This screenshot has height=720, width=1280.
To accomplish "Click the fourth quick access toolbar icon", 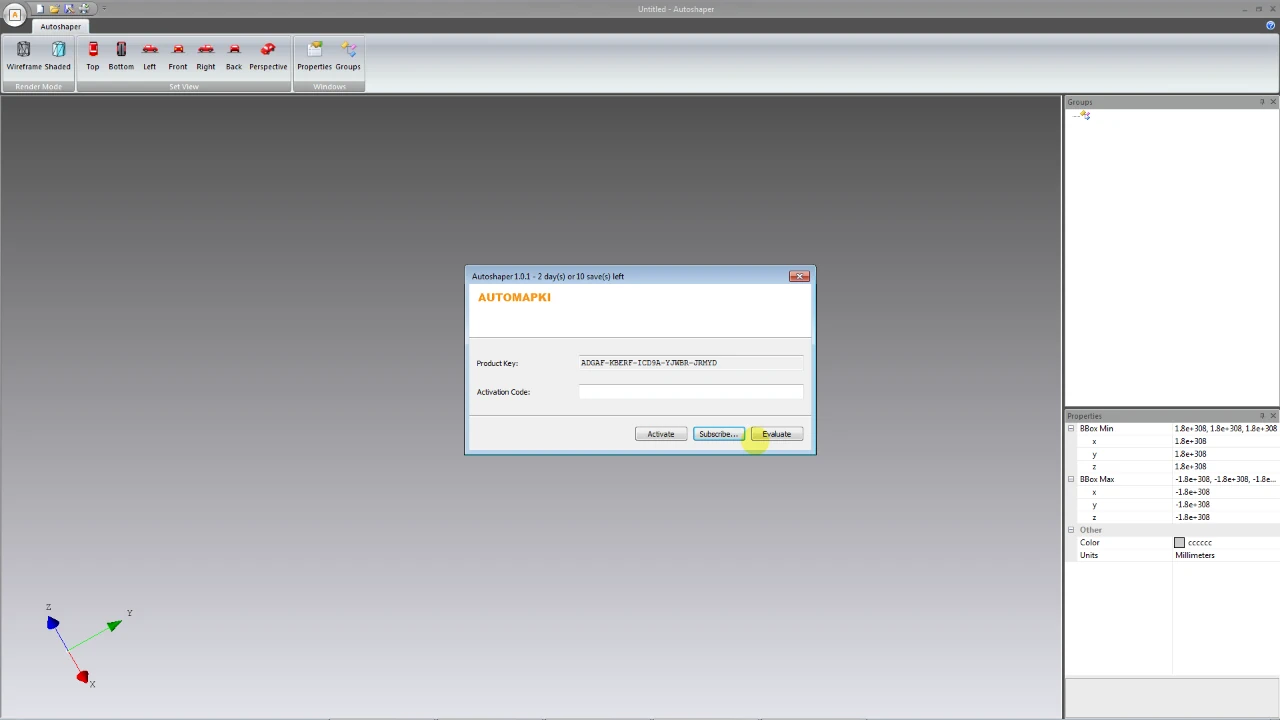I will pyautogui.click(x=84, y=9).
